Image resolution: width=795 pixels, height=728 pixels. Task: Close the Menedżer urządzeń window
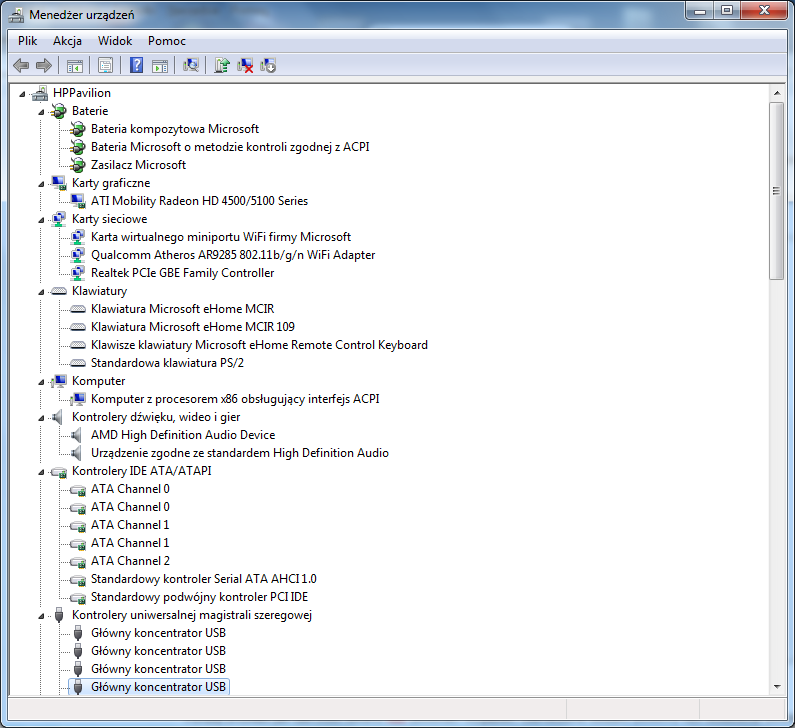tap(764, 10)
